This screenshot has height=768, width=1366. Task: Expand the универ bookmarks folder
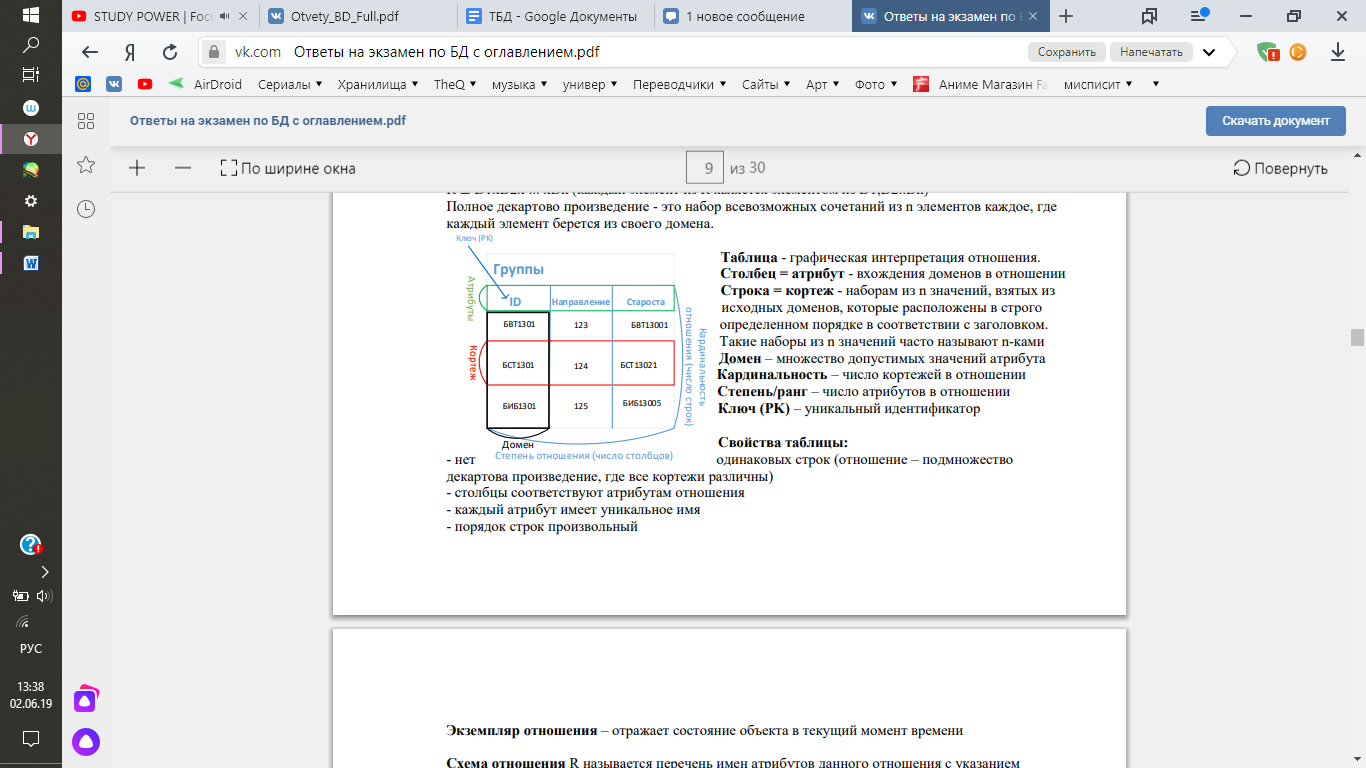tap(590, 84)
